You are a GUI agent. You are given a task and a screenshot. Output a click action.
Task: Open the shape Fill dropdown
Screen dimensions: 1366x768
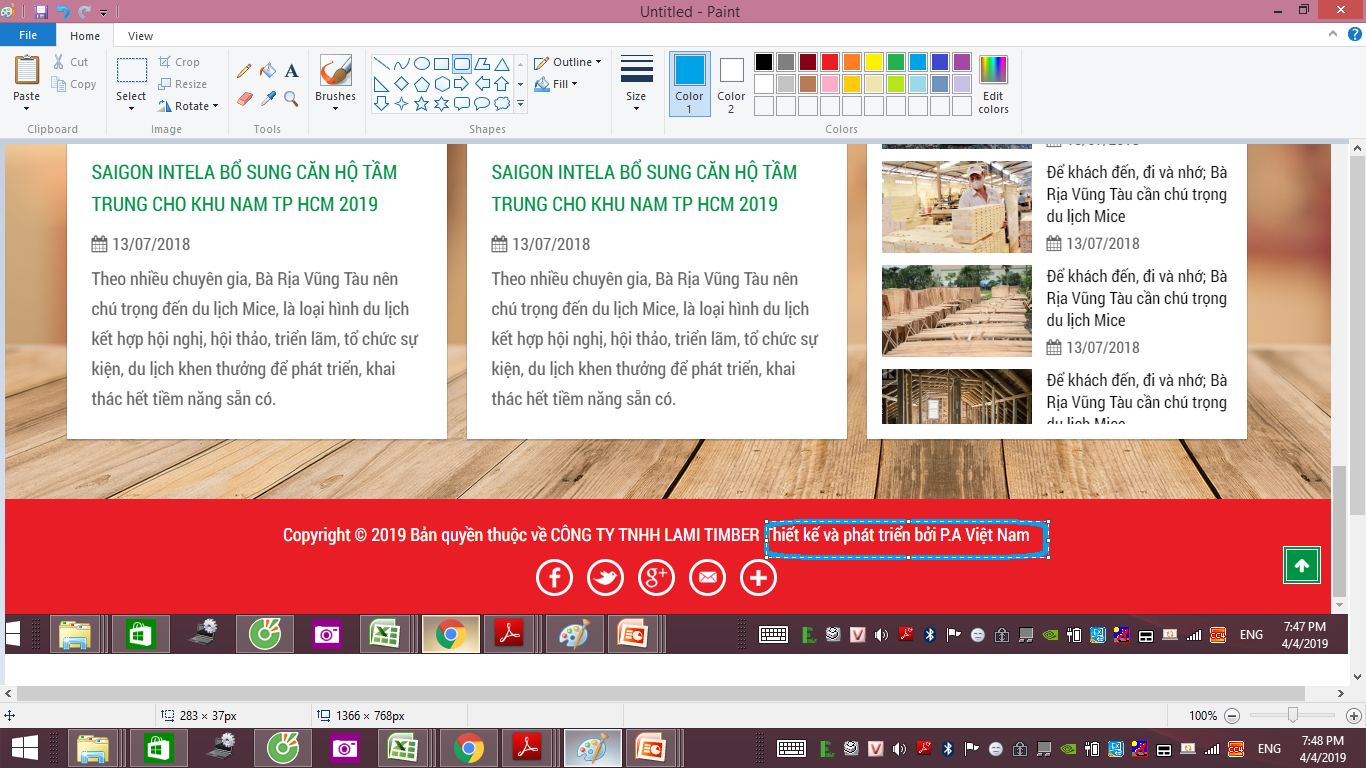(x=556, y=84)
